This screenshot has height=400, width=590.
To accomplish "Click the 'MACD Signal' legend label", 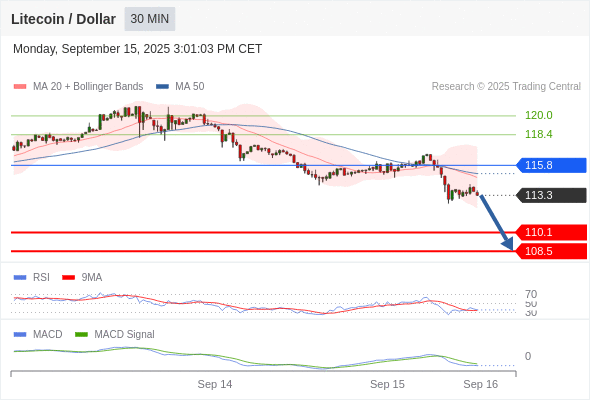I will coord(125,335).
